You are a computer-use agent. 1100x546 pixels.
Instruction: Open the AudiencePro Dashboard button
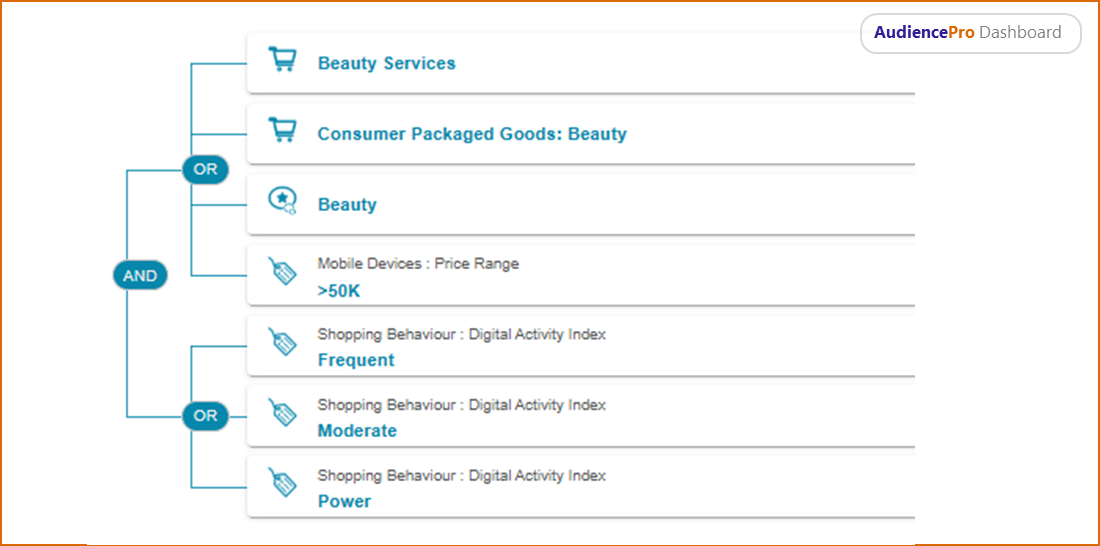[x=970, y=33]
